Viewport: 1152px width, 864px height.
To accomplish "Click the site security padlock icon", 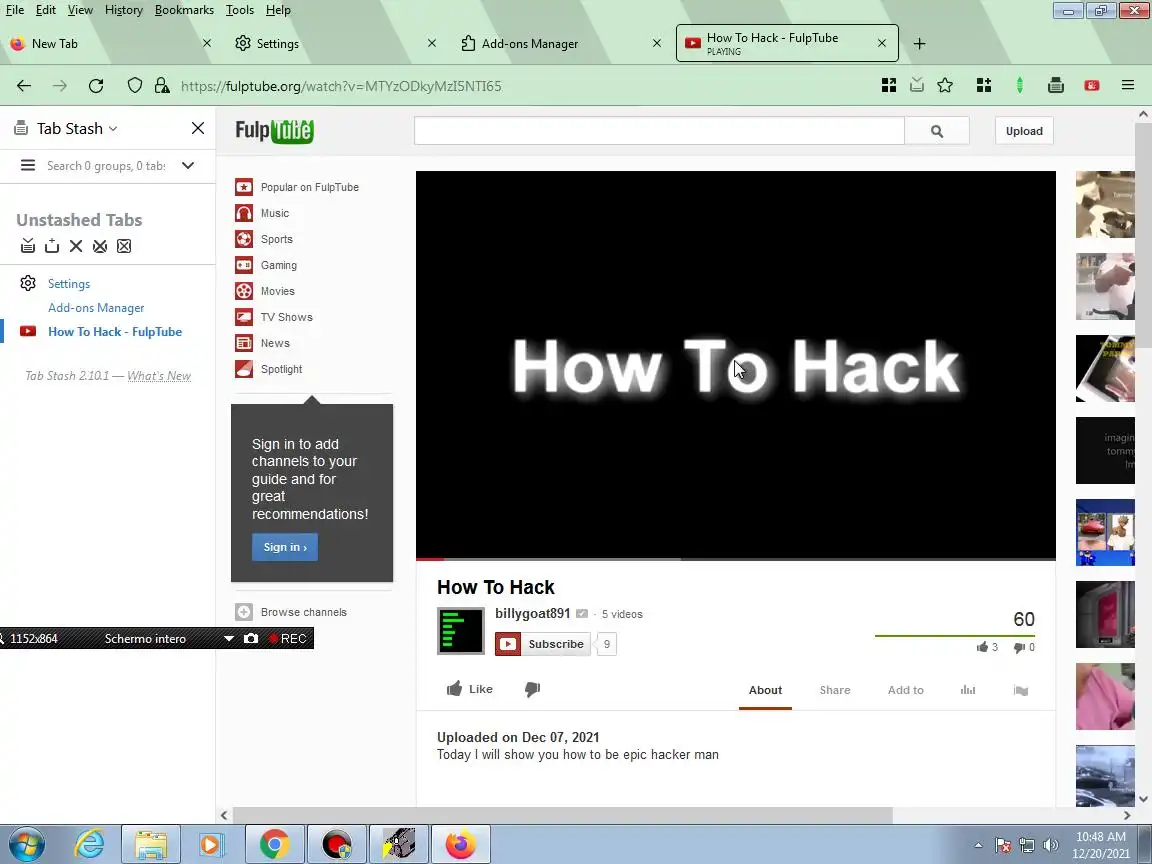I will tap(162, 86).
